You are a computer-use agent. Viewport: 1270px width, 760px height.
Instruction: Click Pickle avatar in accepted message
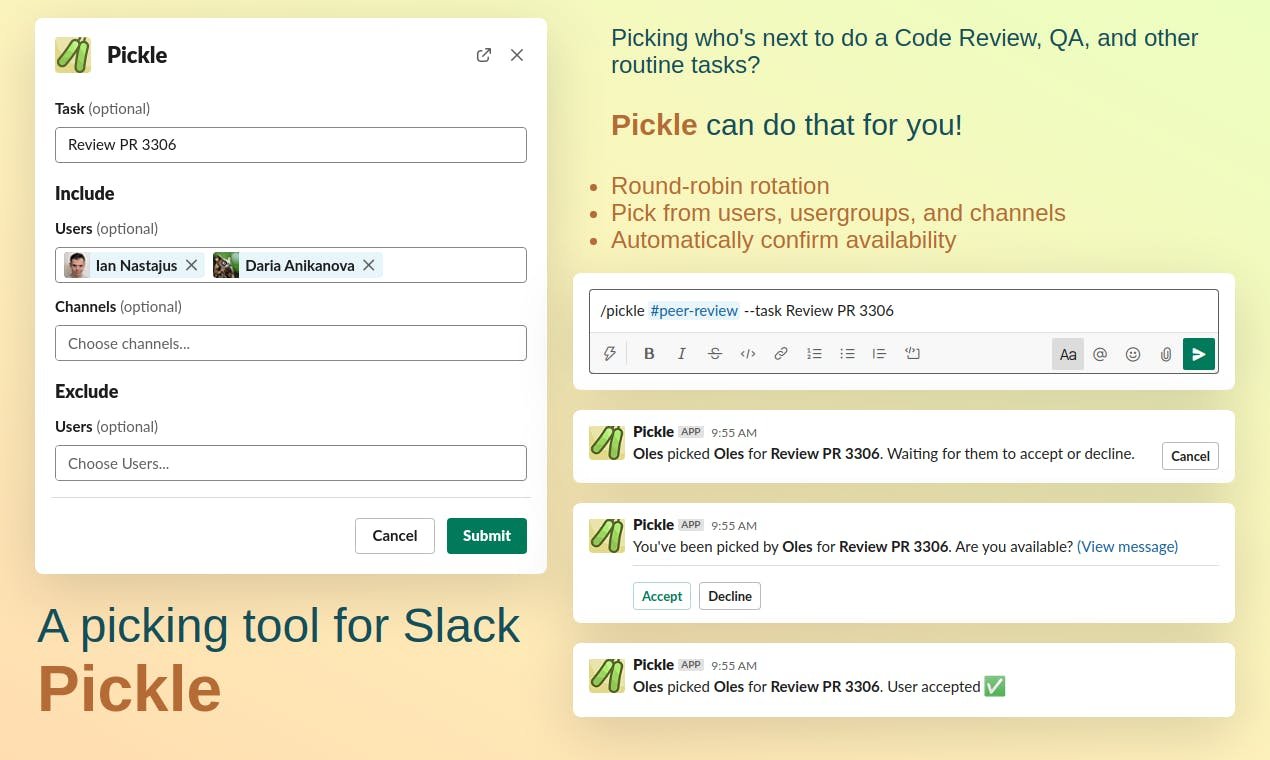[x=607, y=675]
